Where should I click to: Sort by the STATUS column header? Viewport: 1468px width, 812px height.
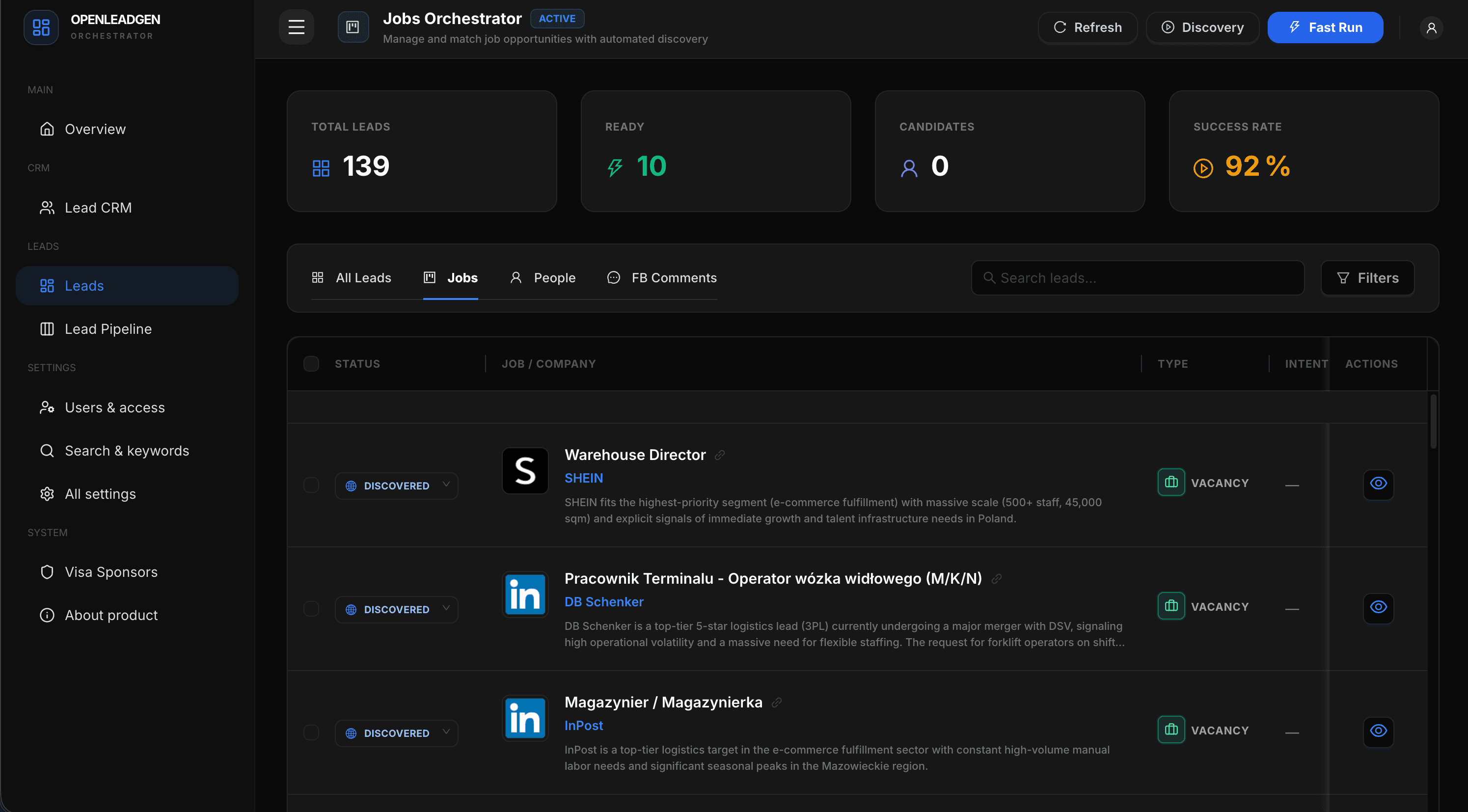(357, 364)
